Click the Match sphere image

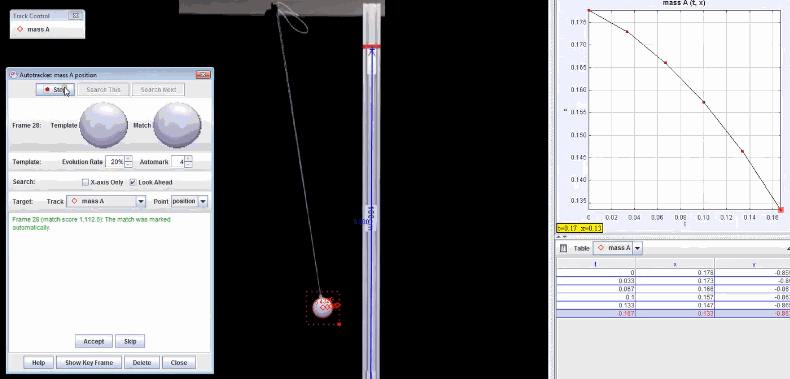click(177, 125)
